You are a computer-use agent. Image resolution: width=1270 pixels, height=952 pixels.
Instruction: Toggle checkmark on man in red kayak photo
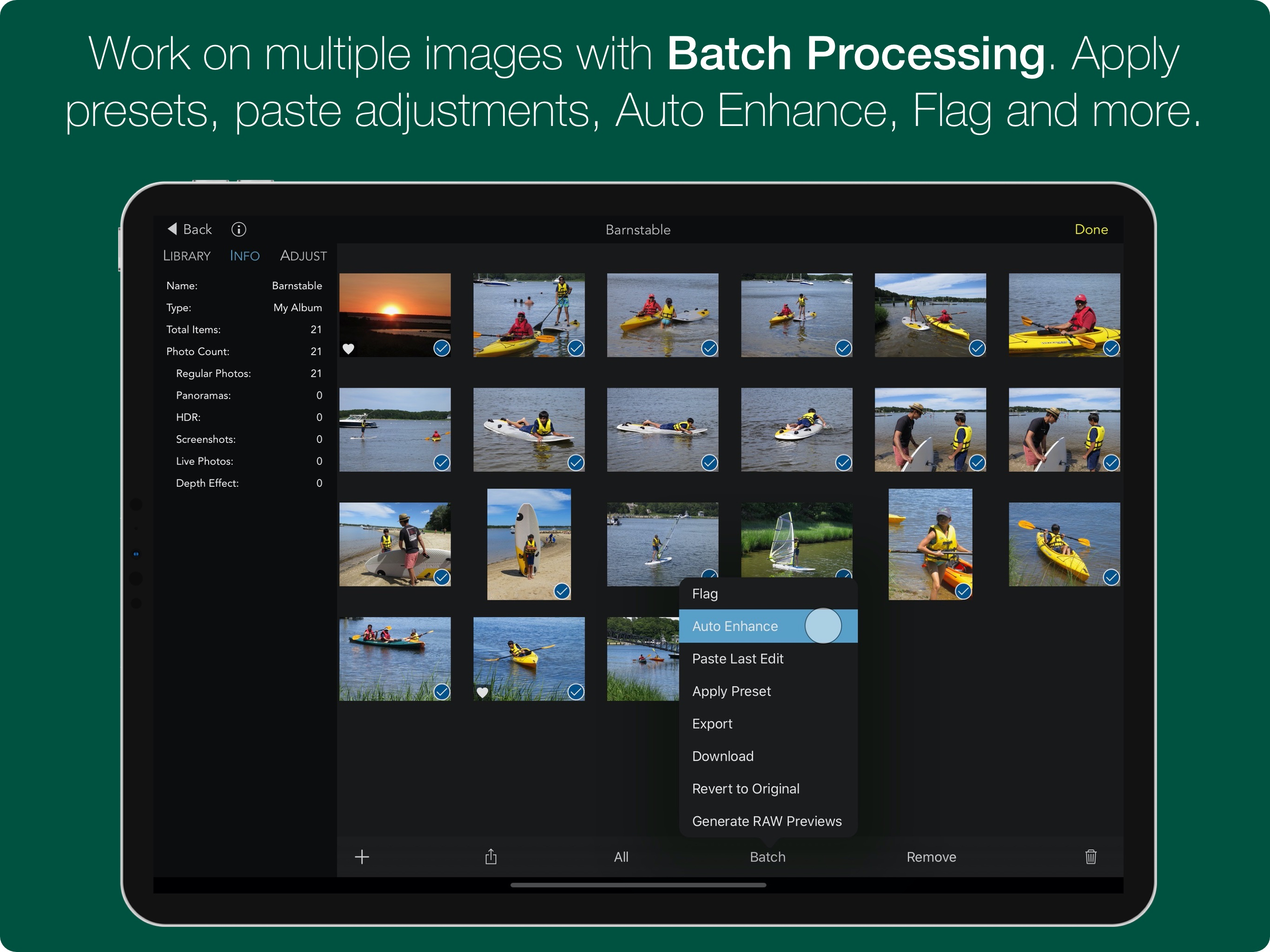click(1111, 349)
